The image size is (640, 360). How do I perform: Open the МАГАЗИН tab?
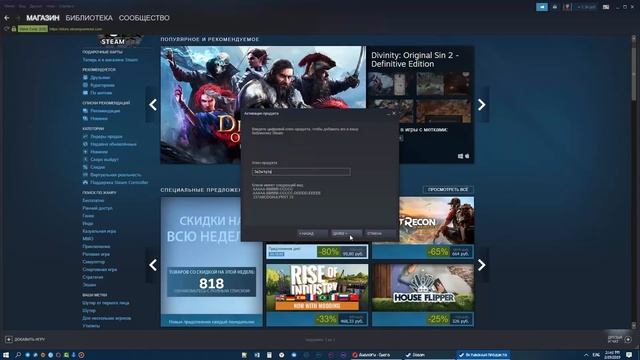click(x=43, y=18)
